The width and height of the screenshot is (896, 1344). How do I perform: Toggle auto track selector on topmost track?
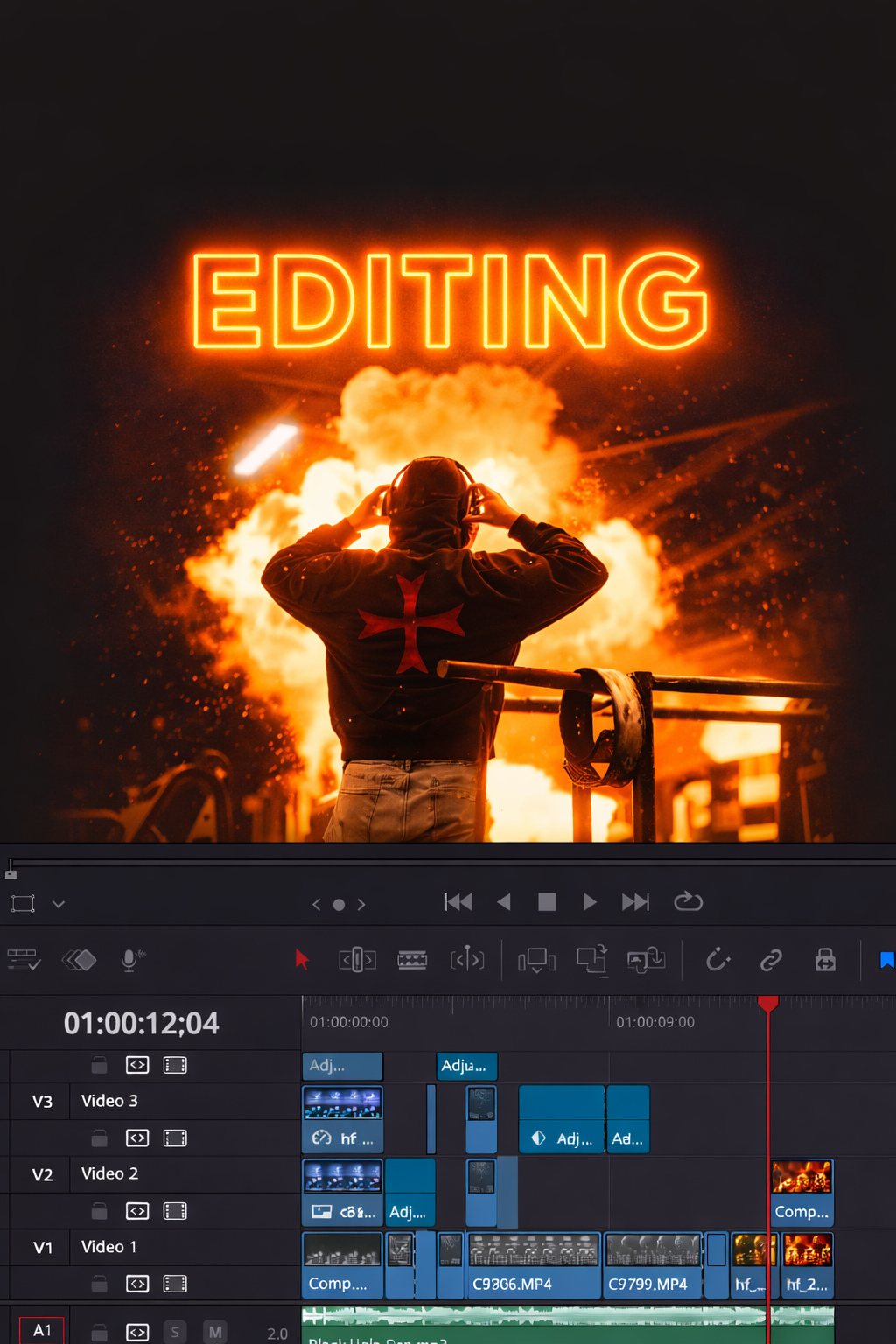click(137, 1065)
